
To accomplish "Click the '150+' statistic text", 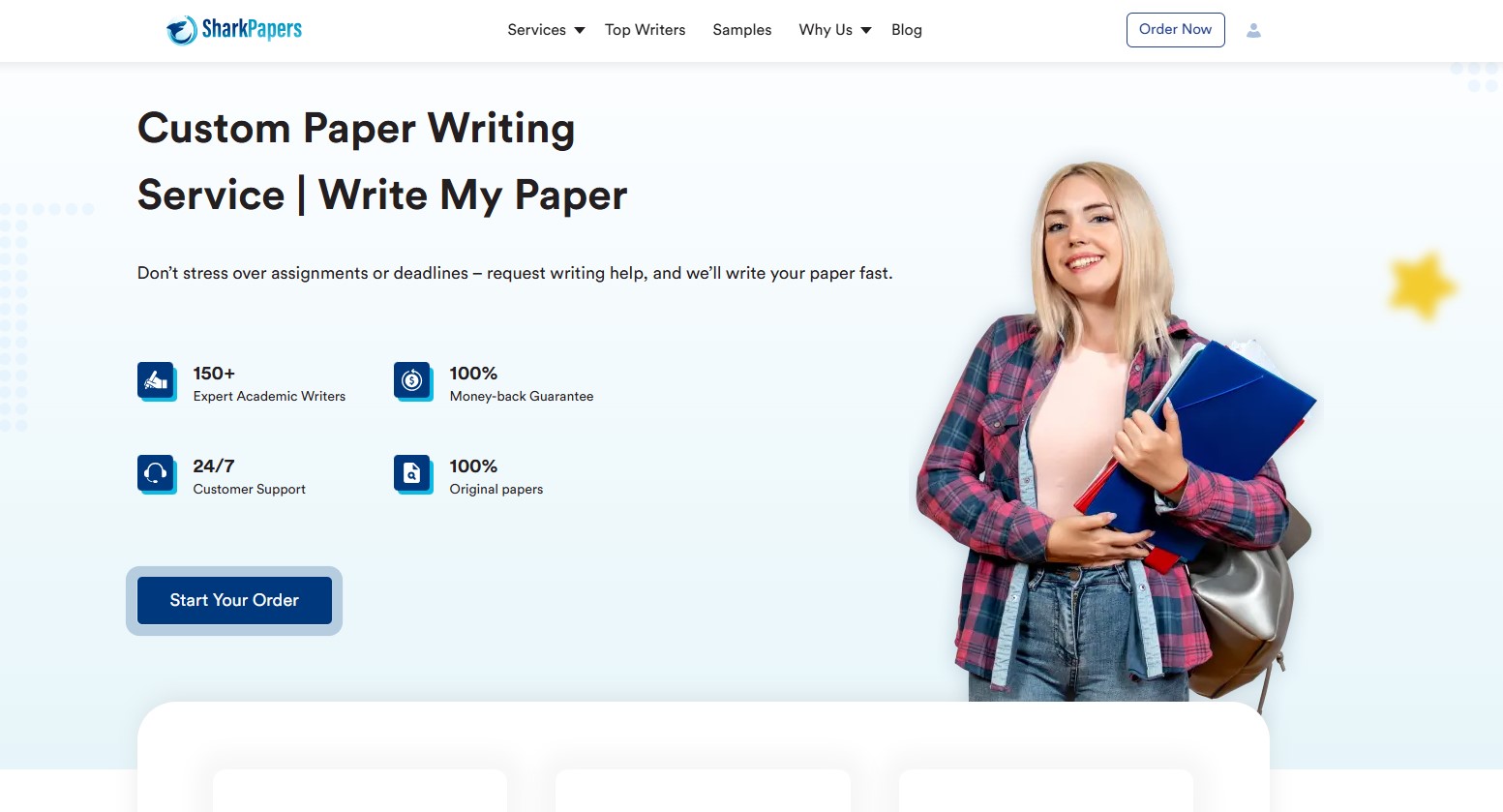I will [214, 374].
